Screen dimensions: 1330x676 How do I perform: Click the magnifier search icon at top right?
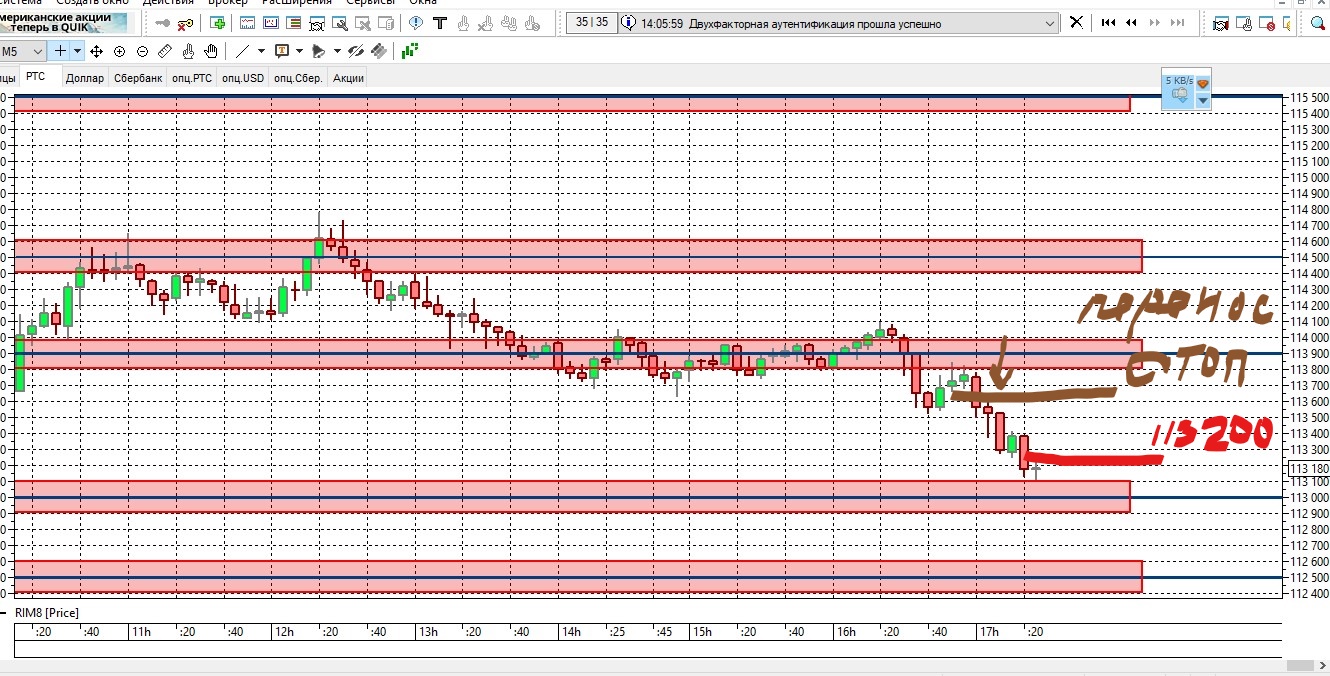pos(1317,23)
